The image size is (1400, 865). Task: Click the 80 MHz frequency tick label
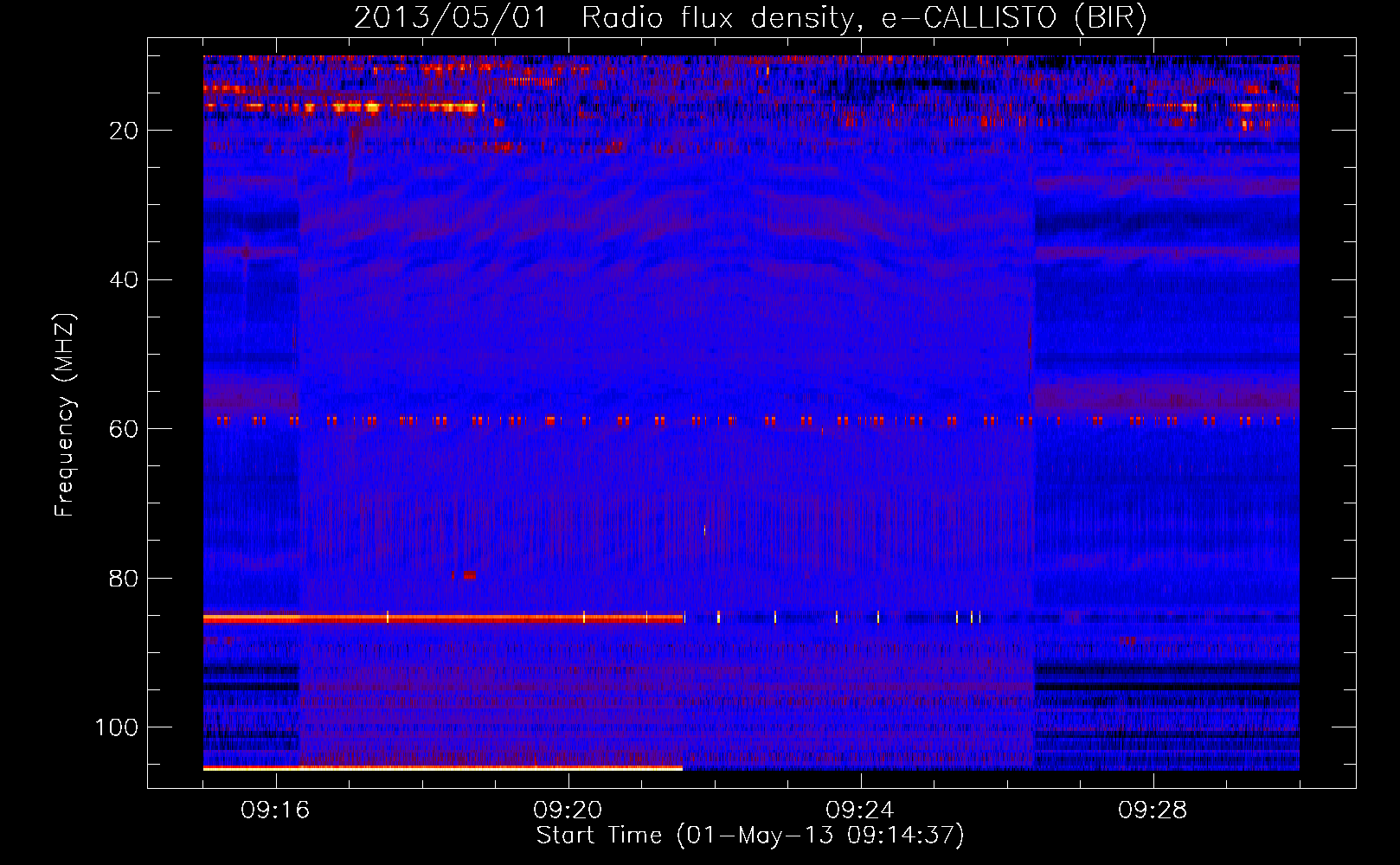click(125, 579)
